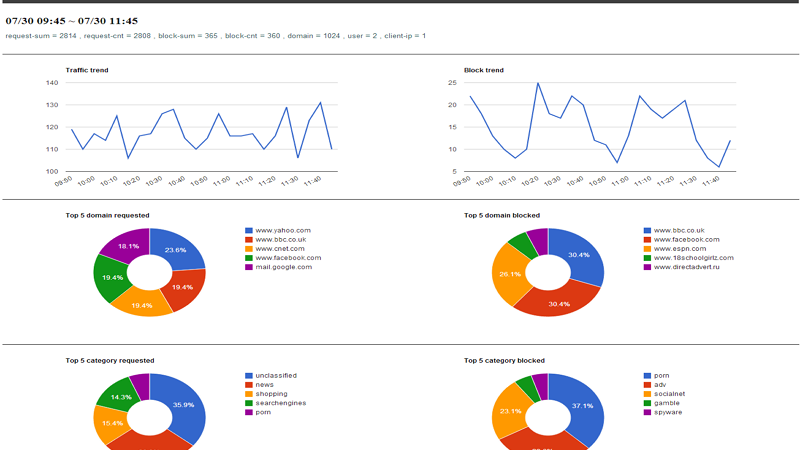Click the block-sum = 365 statistic

[188, 36]
